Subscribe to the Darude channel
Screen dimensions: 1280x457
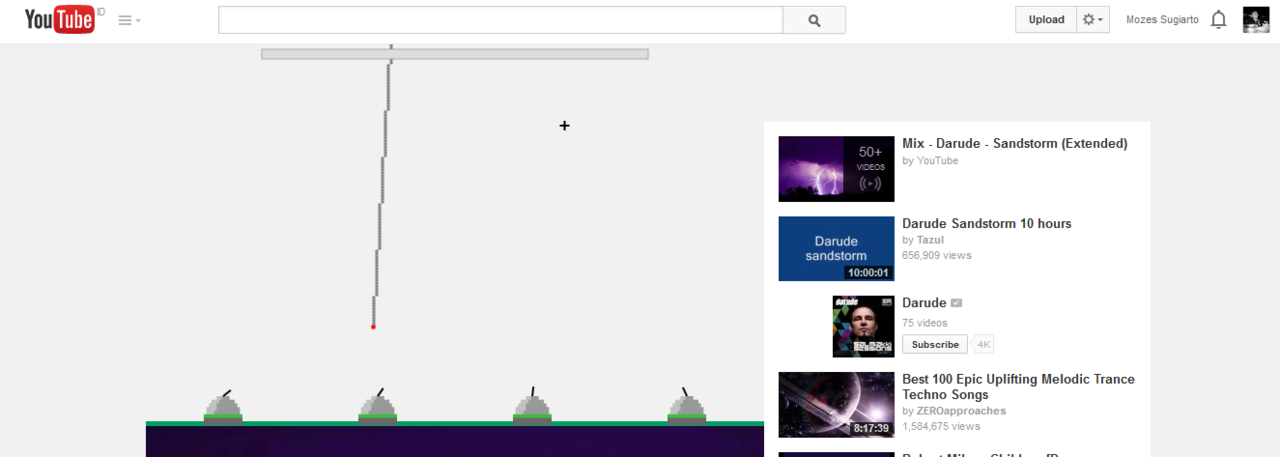(935, 344)
